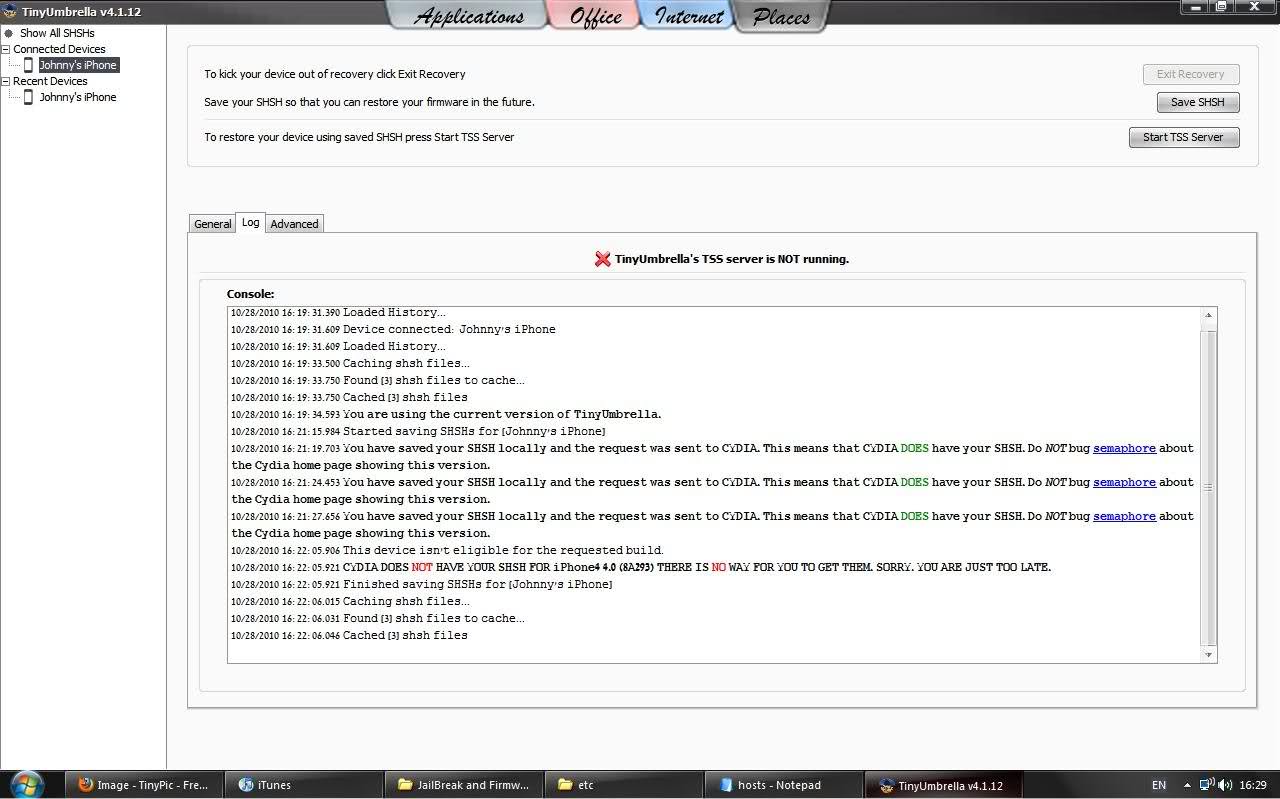Collapse the Recent Devices tree node

6,81
